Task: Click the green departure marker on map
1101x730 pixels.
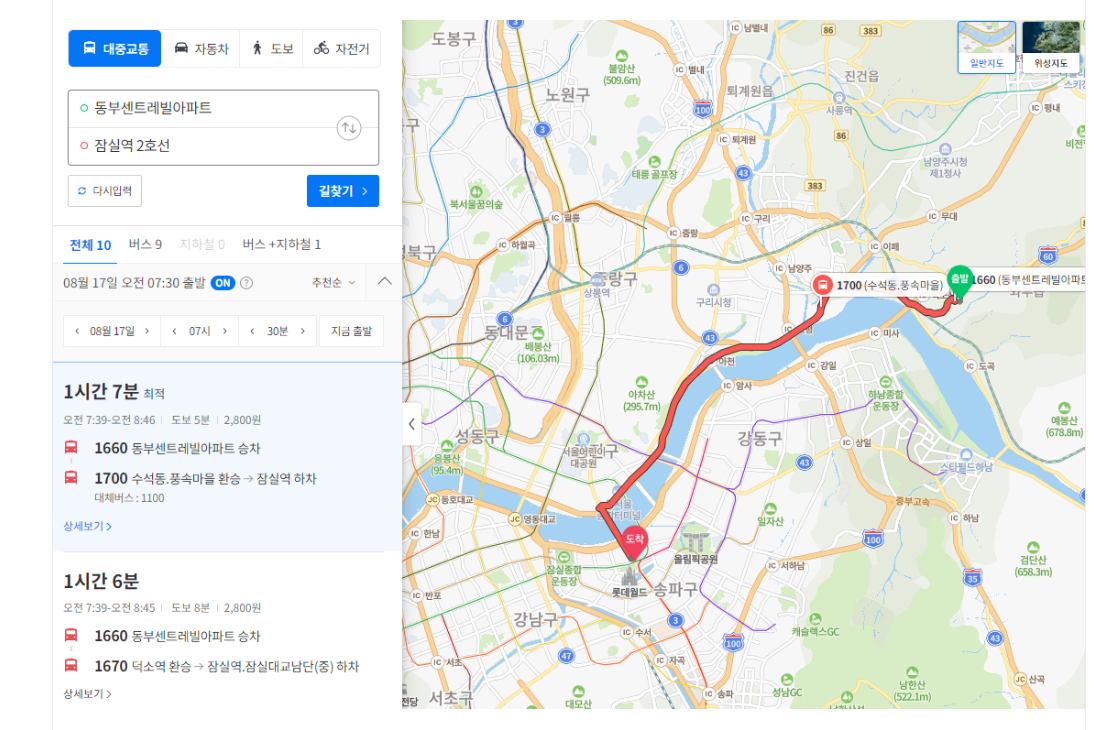Action: click(959, 282)
